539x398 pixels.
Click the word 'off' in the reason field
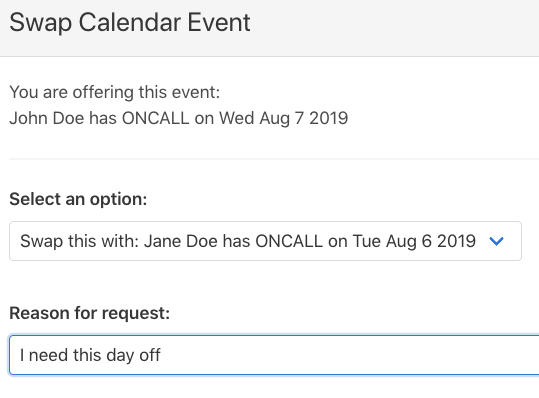150,355
